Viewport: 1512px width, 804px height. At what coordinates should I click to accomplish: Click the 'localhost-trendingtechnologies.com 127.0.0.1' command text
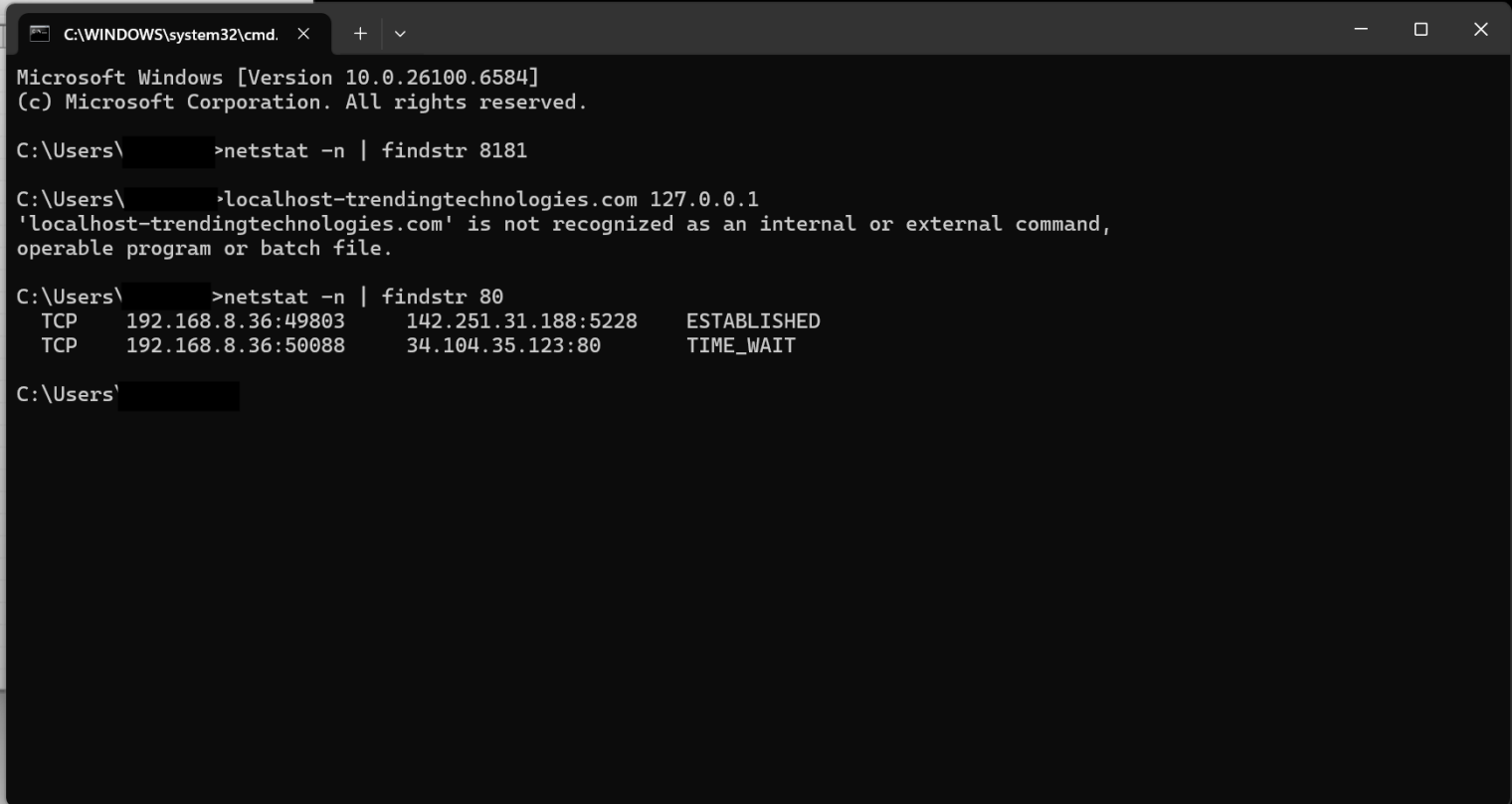point(491,200)
